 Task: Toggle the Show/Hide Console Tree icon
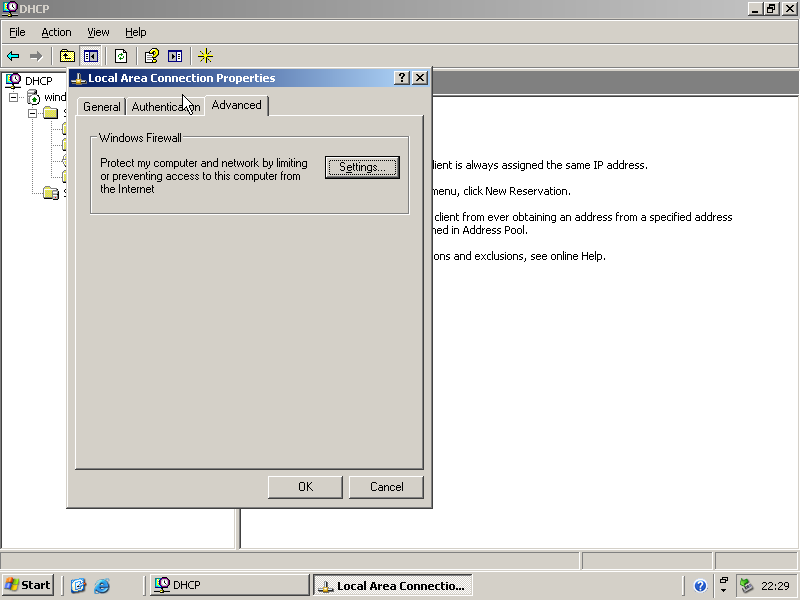(90, 56)
